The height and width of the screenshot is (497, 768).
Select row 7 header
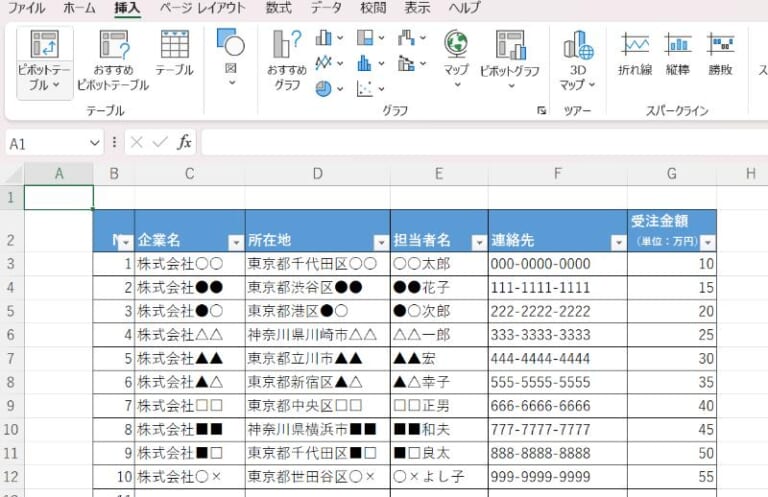click(11, 358)
